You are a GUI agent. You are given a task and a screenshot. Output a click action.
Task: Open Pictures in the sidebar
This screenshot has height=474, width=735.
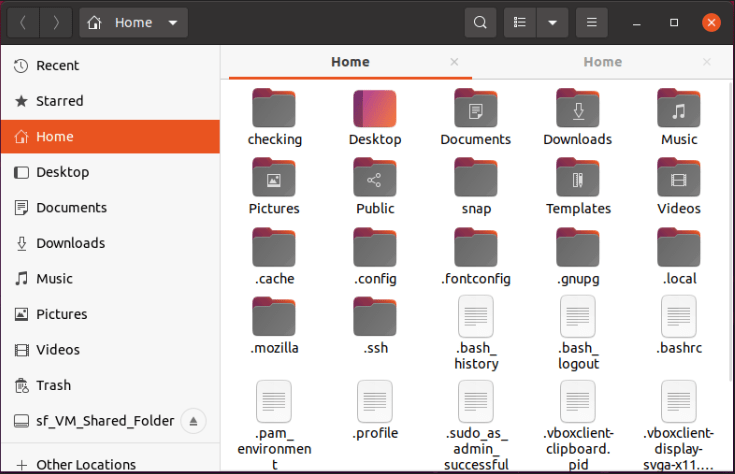pyautogui.click(x=110, y=314)
